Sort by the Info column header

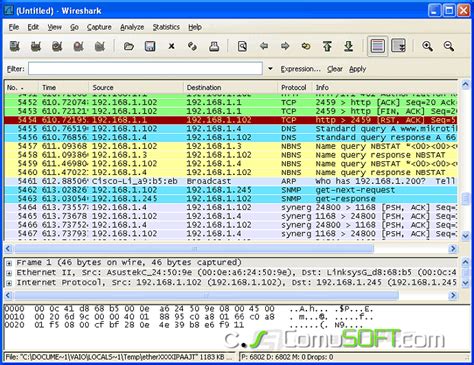(385, 88)
